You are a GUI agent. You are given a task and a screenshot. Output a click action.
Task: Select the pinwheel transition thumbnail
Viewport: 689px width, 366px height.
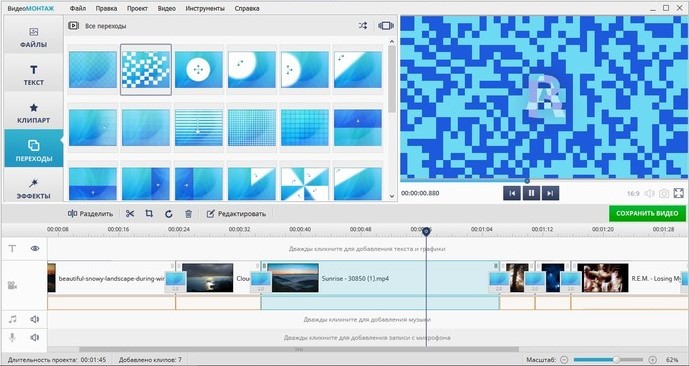[305, 185]
